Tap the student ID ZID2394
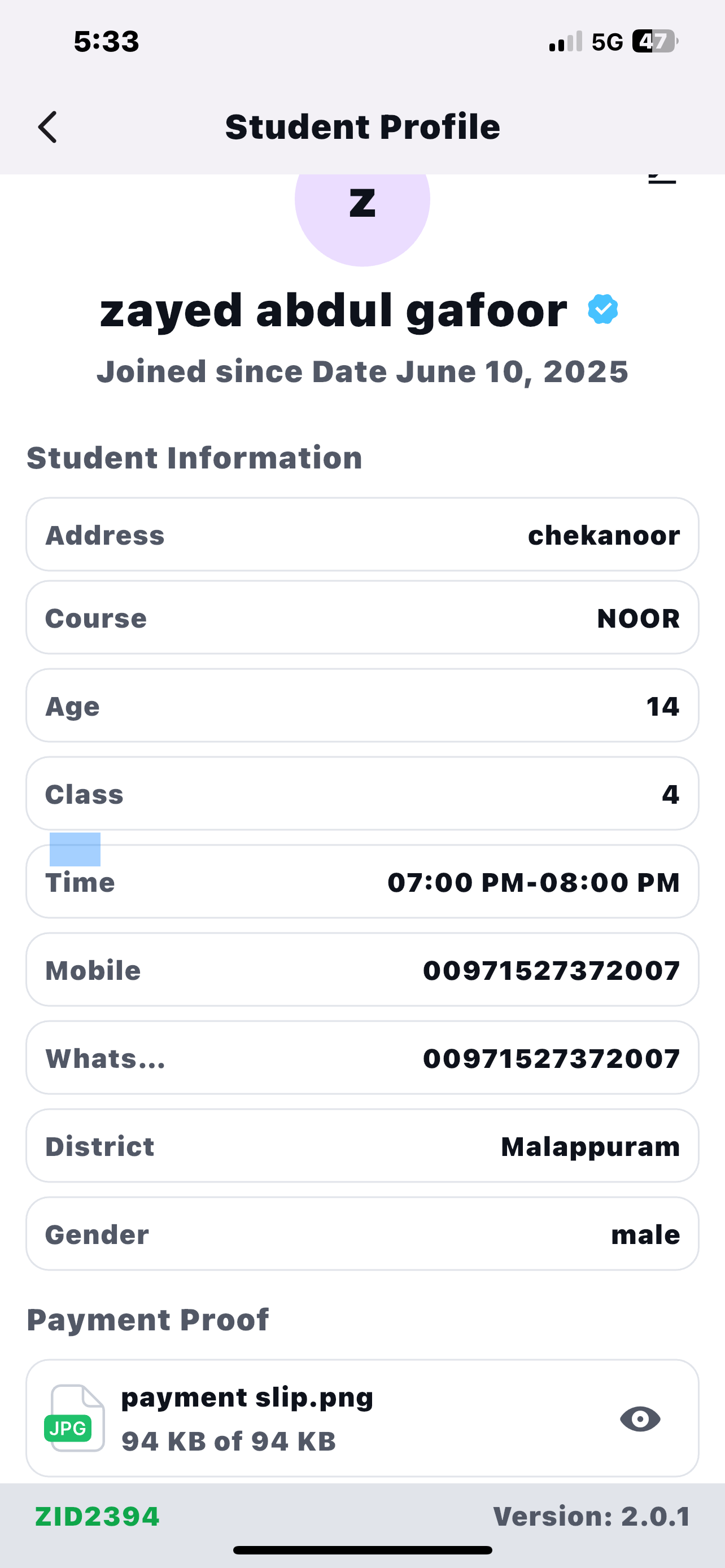The width and height of the screenshot is (725, 1568). (97, 1516)
